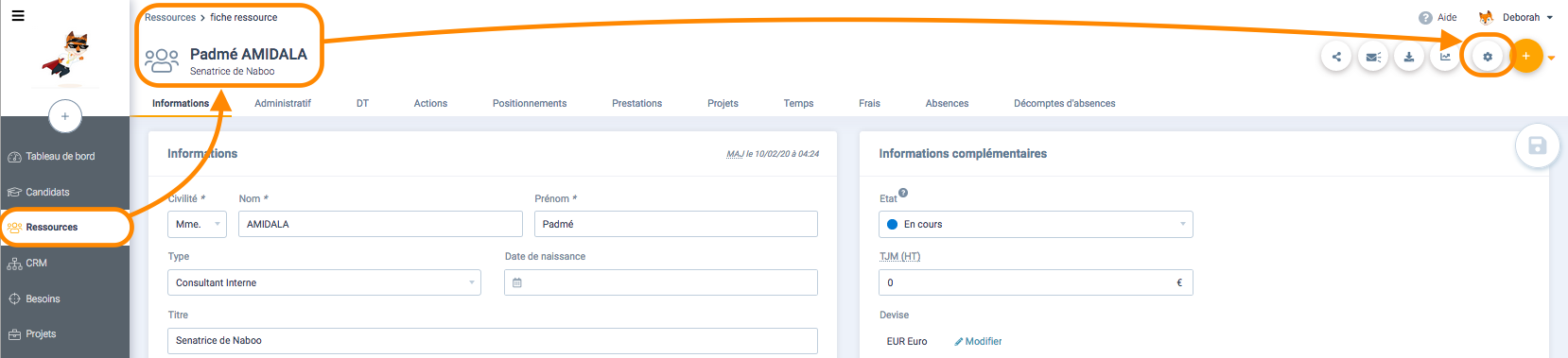
Task: Click the TJM (HT) amount field
Action: coord(1036,282)
